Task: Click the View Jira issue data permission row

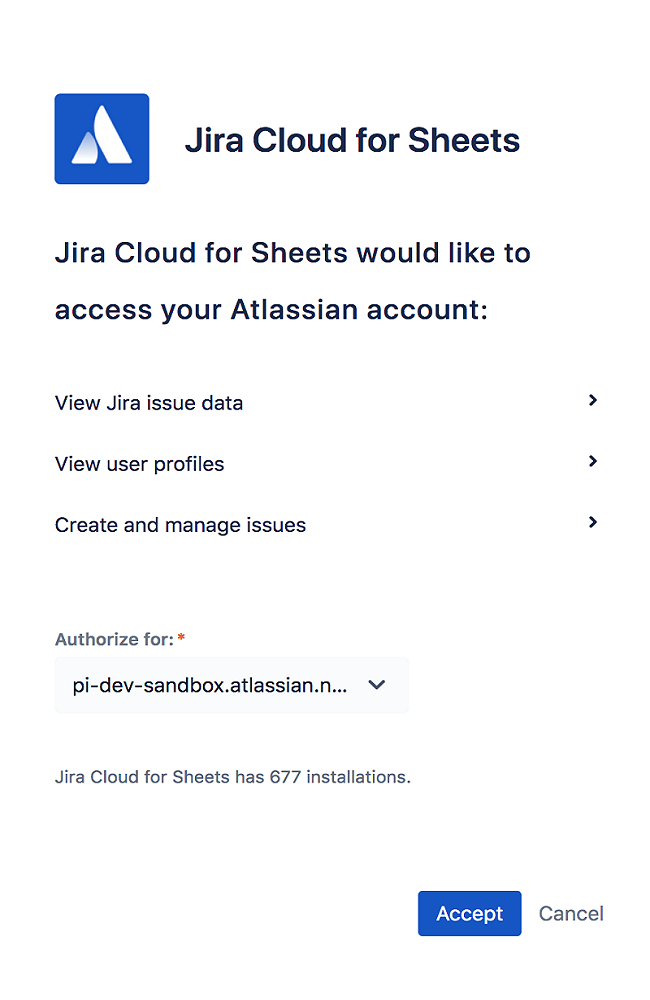Action: pyautogui.click(x=148, y=402)
